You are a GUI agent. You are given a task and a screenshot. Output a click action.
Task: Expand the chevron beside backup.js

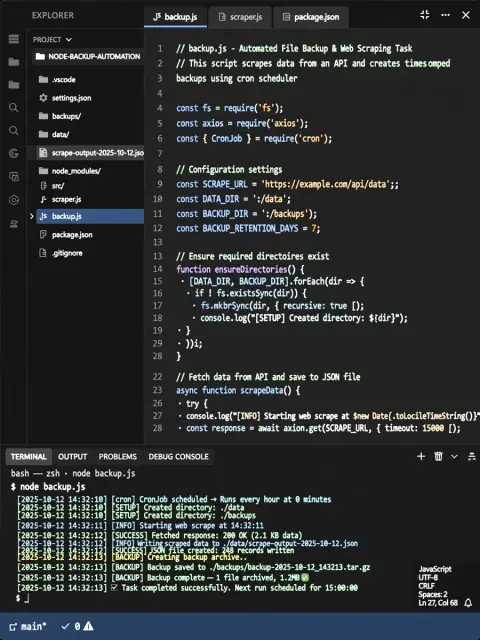[x=31, y=216]
